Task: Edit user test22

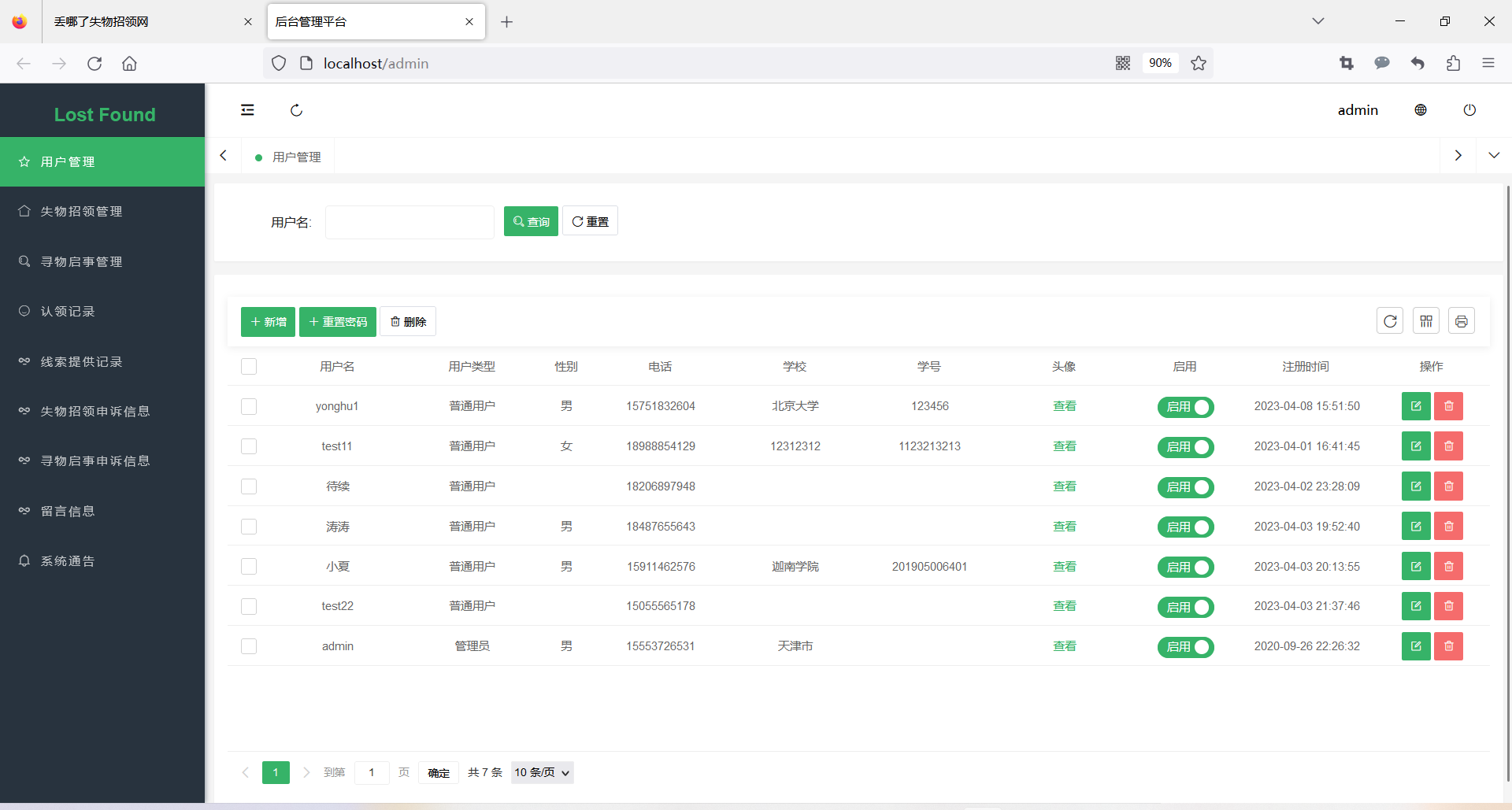Action: pyautogui.click(x=1416, y=606)
